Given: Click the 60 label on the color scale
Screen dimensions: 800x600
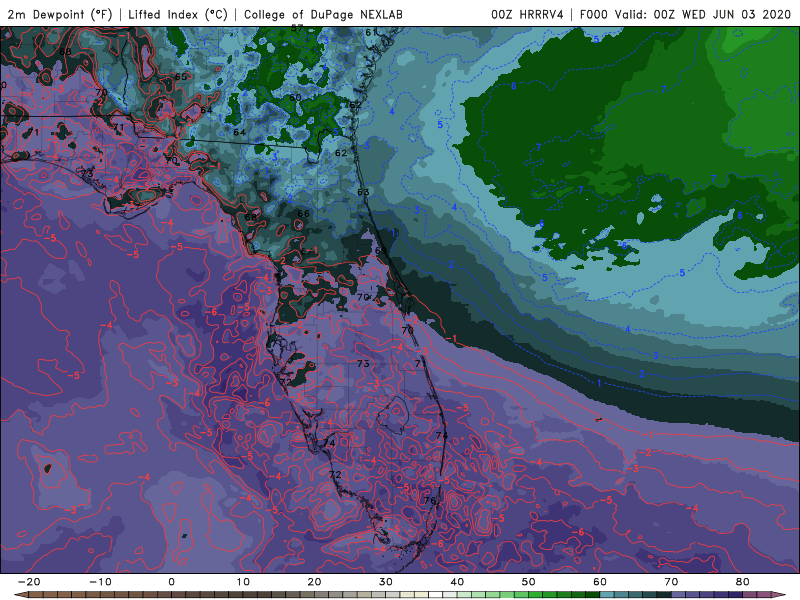Looking at the screenshot, I should click(x=600, y=582).
